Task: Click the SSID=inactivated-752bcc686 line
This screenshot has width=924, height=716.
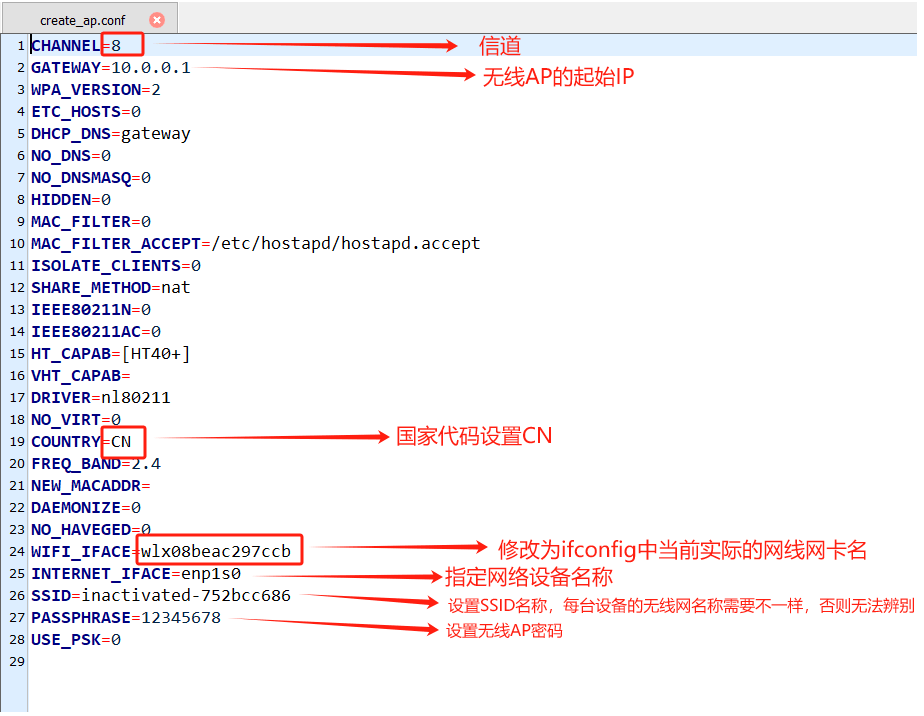Action: (161, 596)
